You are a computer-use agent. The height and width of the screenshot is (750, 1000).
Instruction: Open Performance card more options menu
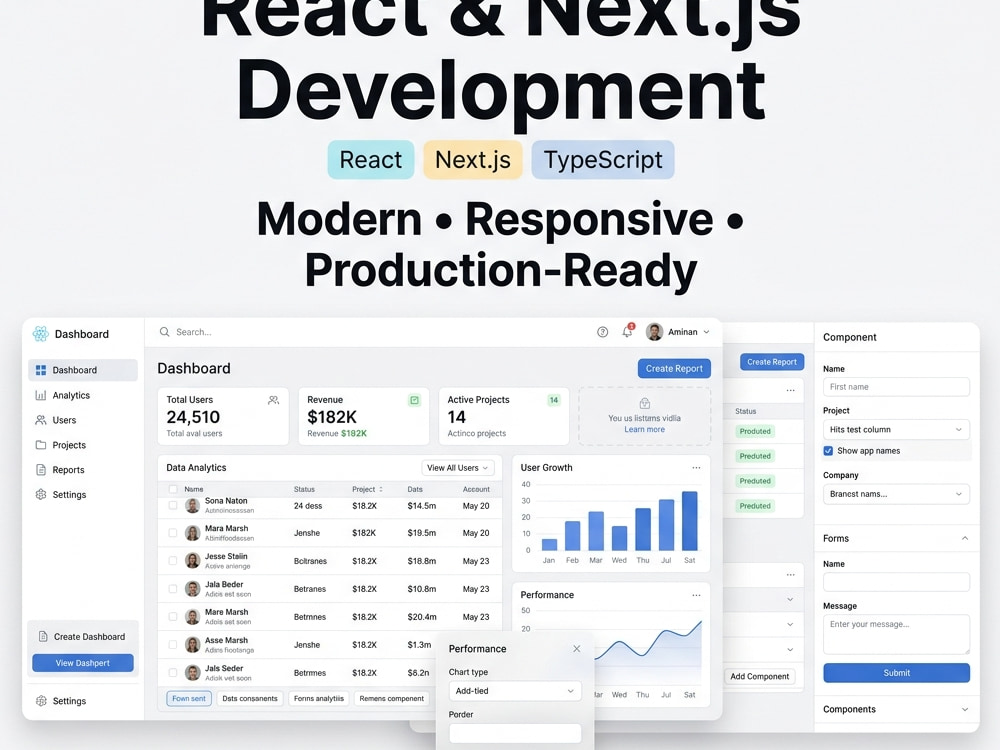696,595
